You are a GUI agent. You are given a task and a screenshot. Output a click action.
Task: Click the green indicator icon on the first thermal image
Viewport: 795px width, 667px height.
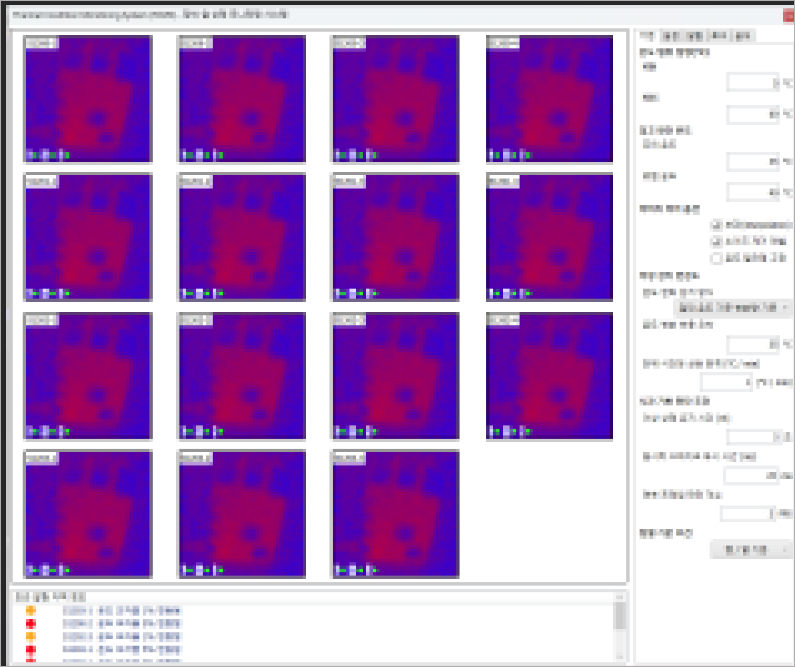click(65, 155)
